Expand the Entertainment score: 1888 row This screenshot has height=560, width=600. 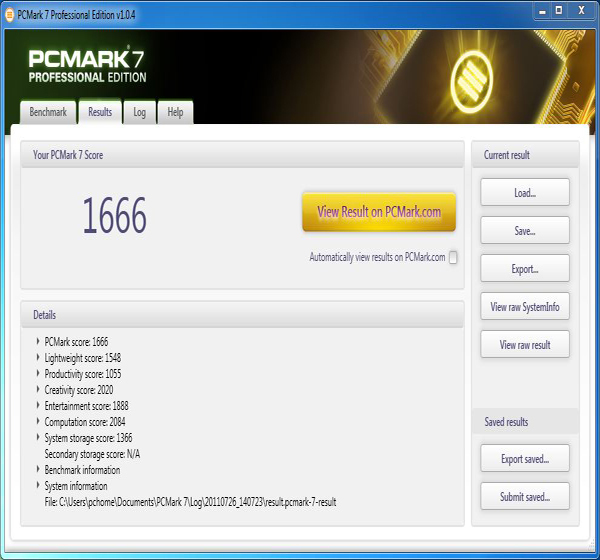(38, 405)
